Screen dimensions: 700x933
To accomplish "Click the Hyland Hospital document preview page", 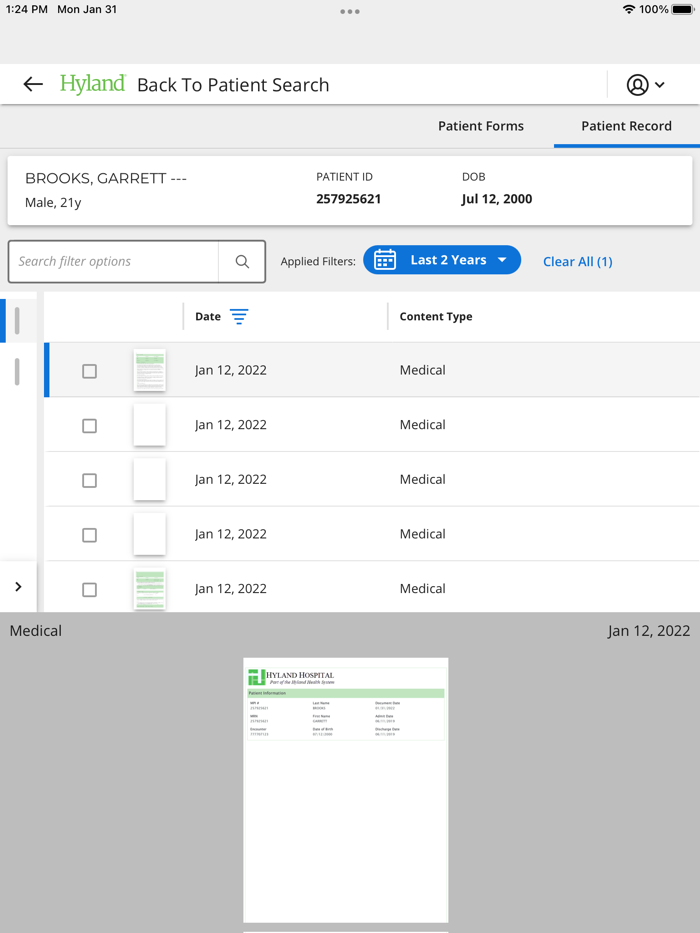I will click(345, 790).
